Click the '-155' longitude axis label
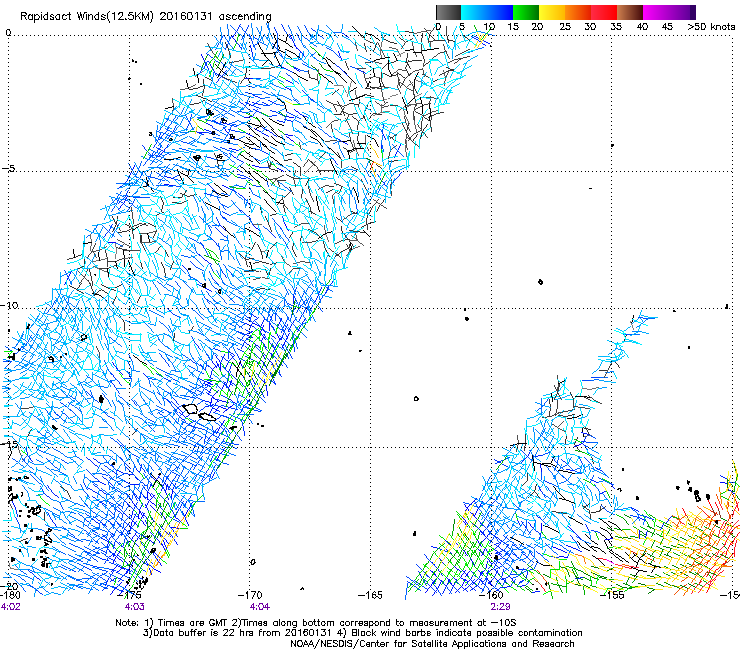Screen dimensions: 740x650 [612, 595]
